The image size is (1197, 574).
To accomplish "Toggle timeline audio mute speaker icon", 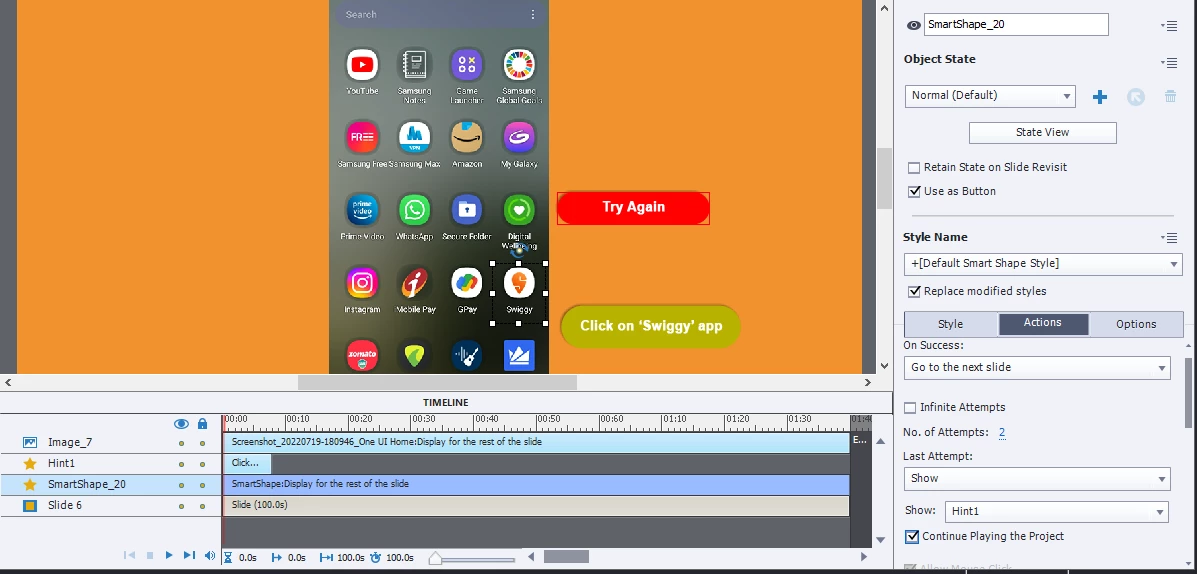I will pos(210,556).
